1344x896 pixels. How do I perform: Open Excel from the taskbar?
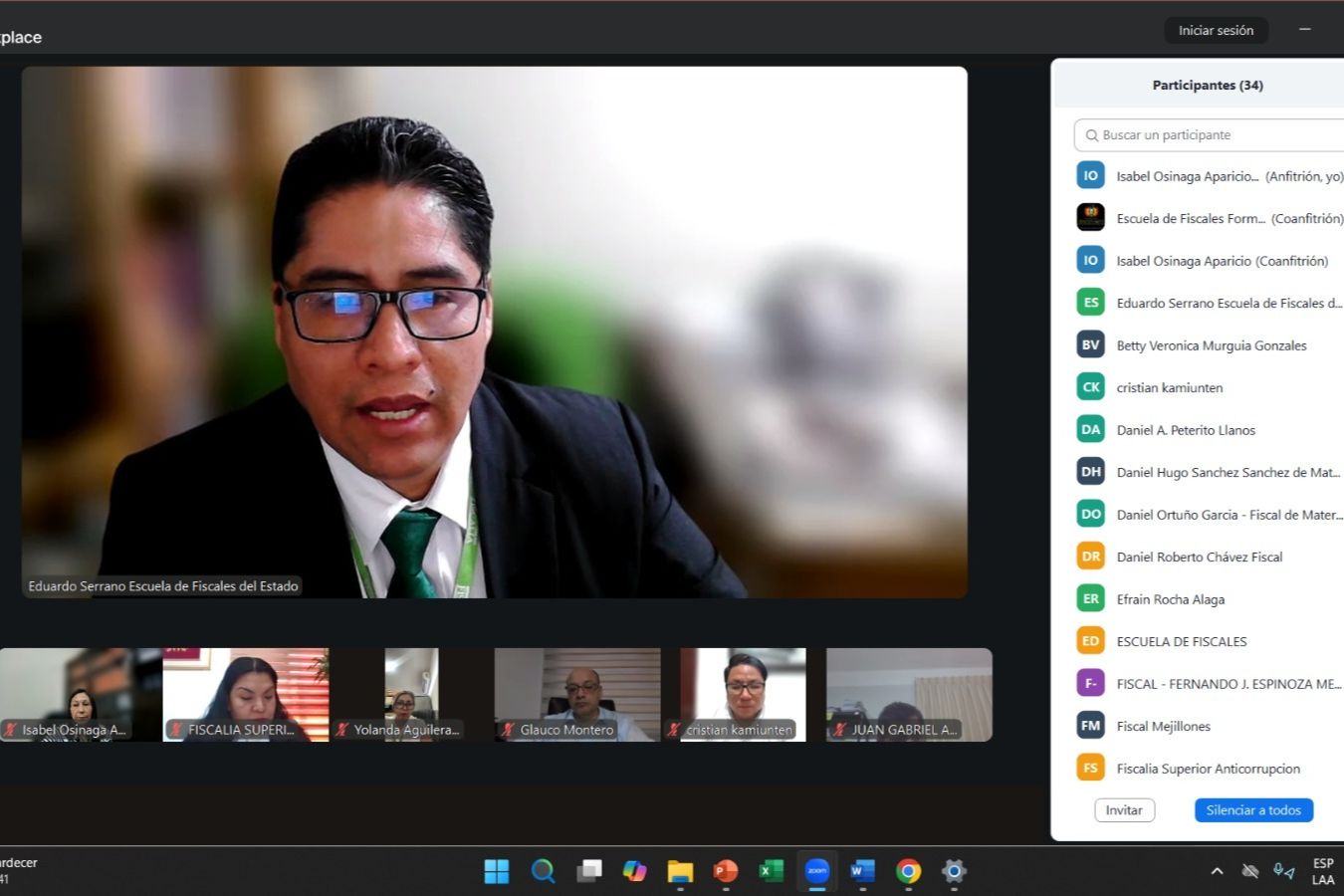(x=772, y=871)
